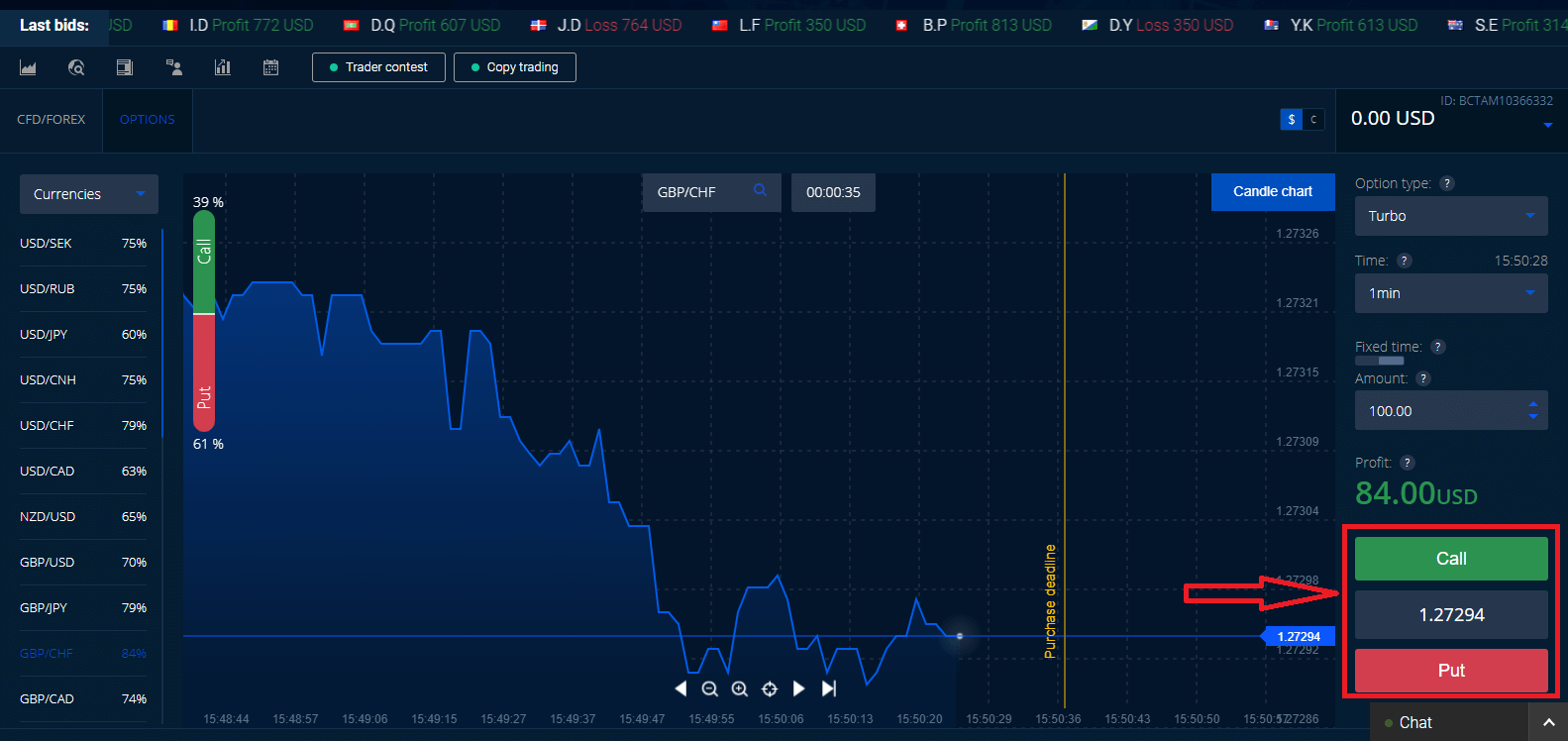Step chart back with left arrow

point(680,688)
